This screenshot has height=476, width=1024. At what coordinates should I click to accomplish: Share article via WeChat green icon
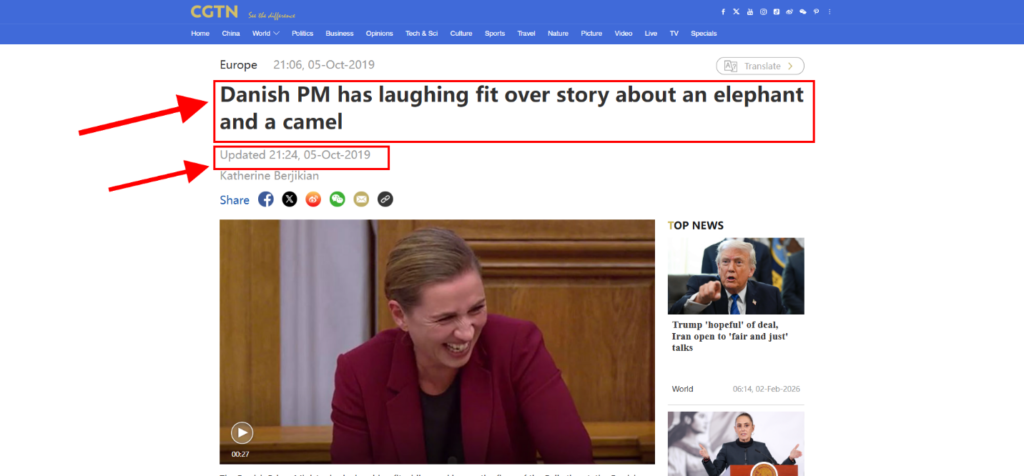337,199
